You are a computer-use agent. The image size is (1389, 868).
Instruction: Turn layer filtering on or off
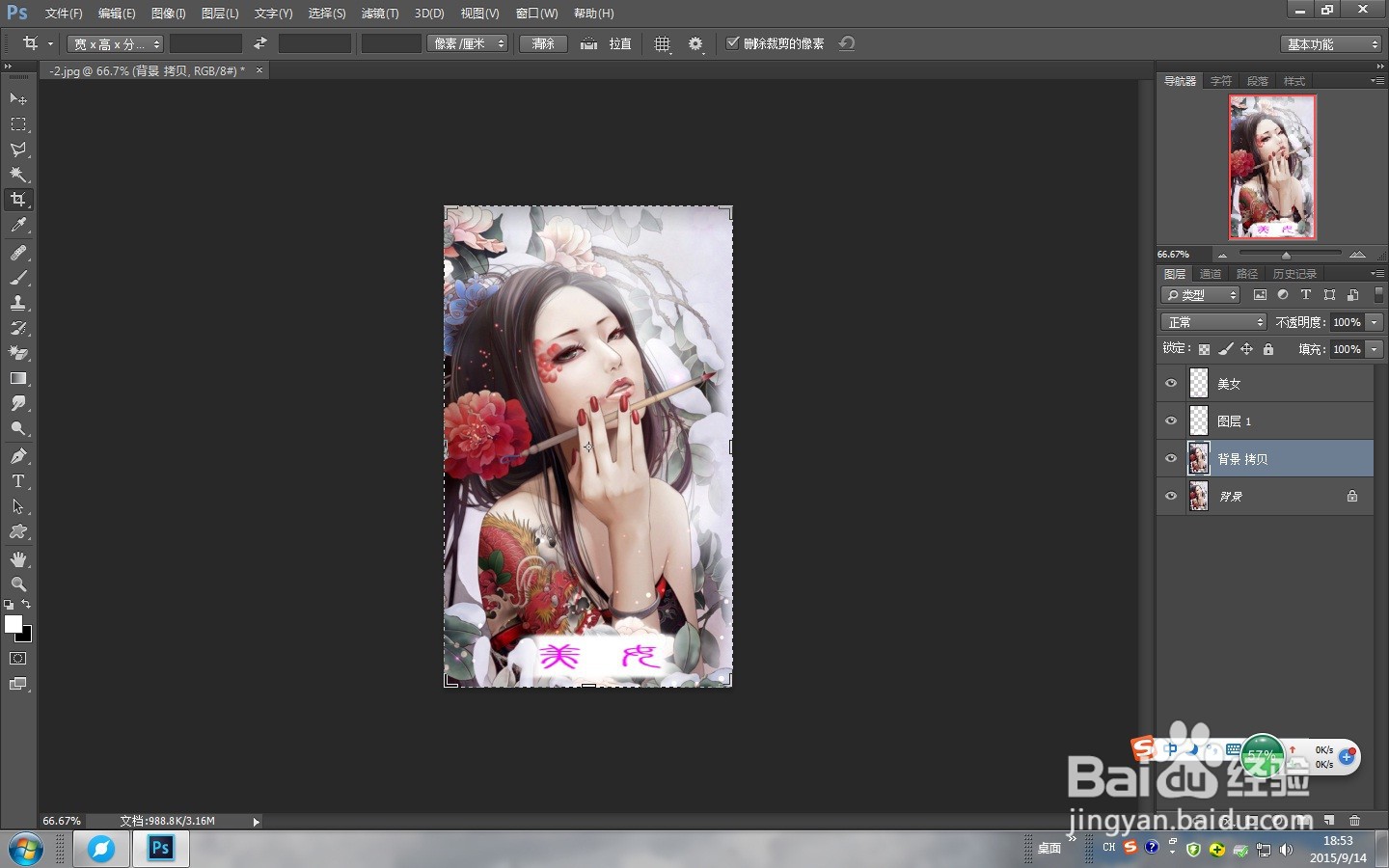point(1378,294)
